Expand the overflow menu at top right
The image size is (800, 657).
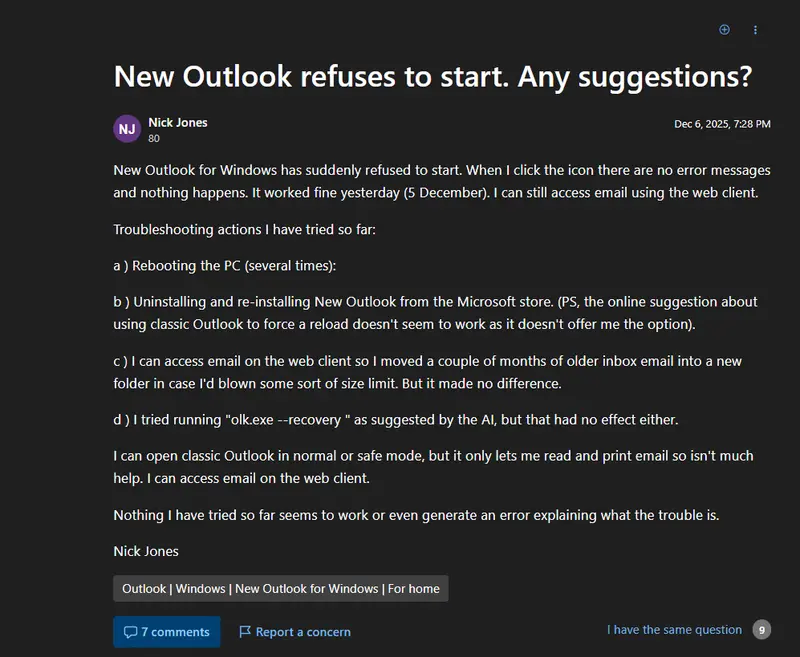tap(755, 30)
